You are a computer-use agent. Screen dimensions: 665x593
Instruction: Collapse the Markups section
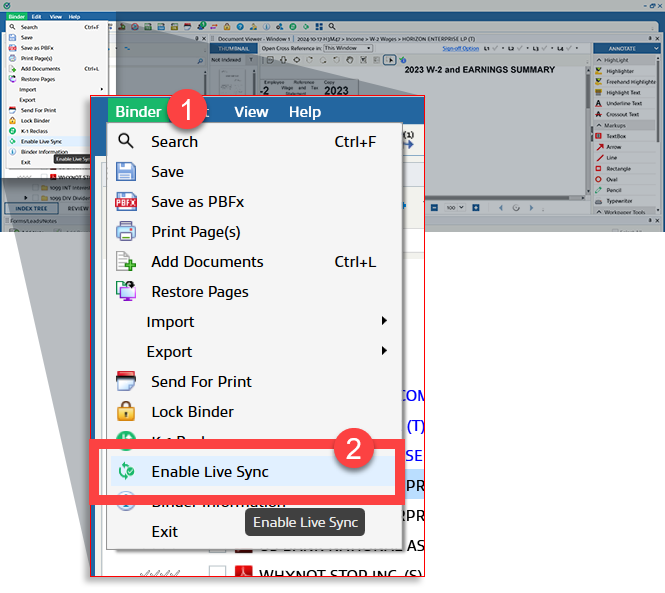(x=599, y=125)
